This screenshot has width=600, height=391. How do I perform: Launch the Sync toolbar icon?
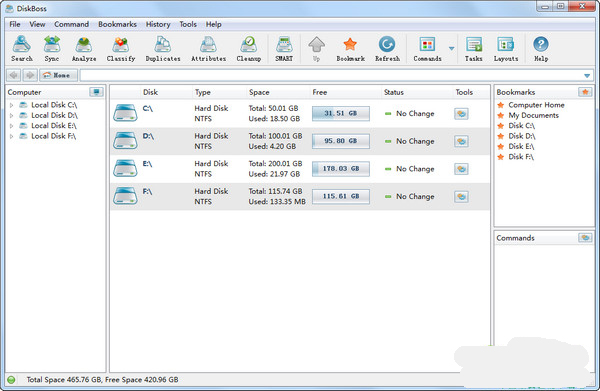pos(52,49)
